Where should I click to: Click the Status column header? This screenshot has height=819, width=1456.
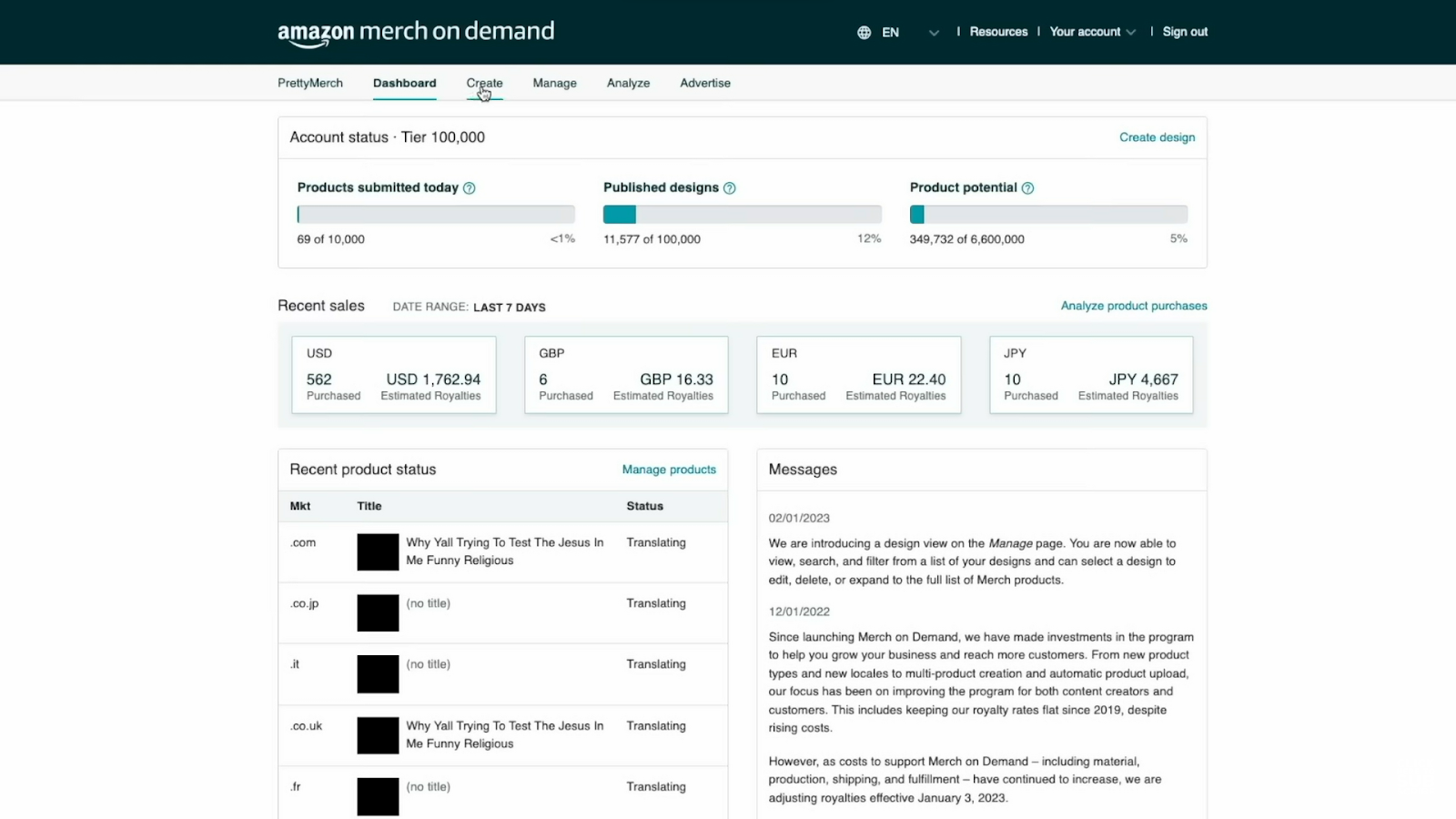(x=645, y=506)
